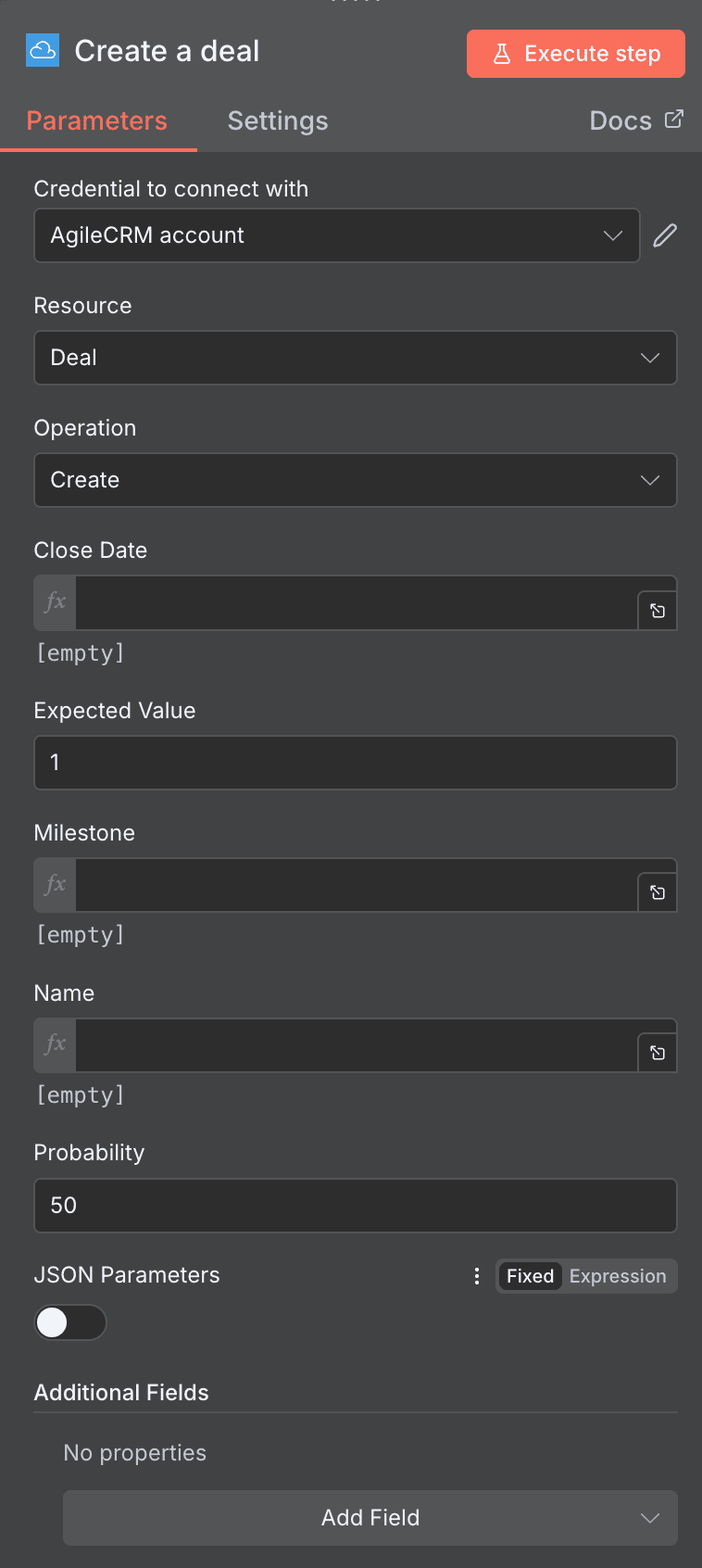Select the Parameters tab
This screenshot has height=1568, width=702.
(96, 120)
